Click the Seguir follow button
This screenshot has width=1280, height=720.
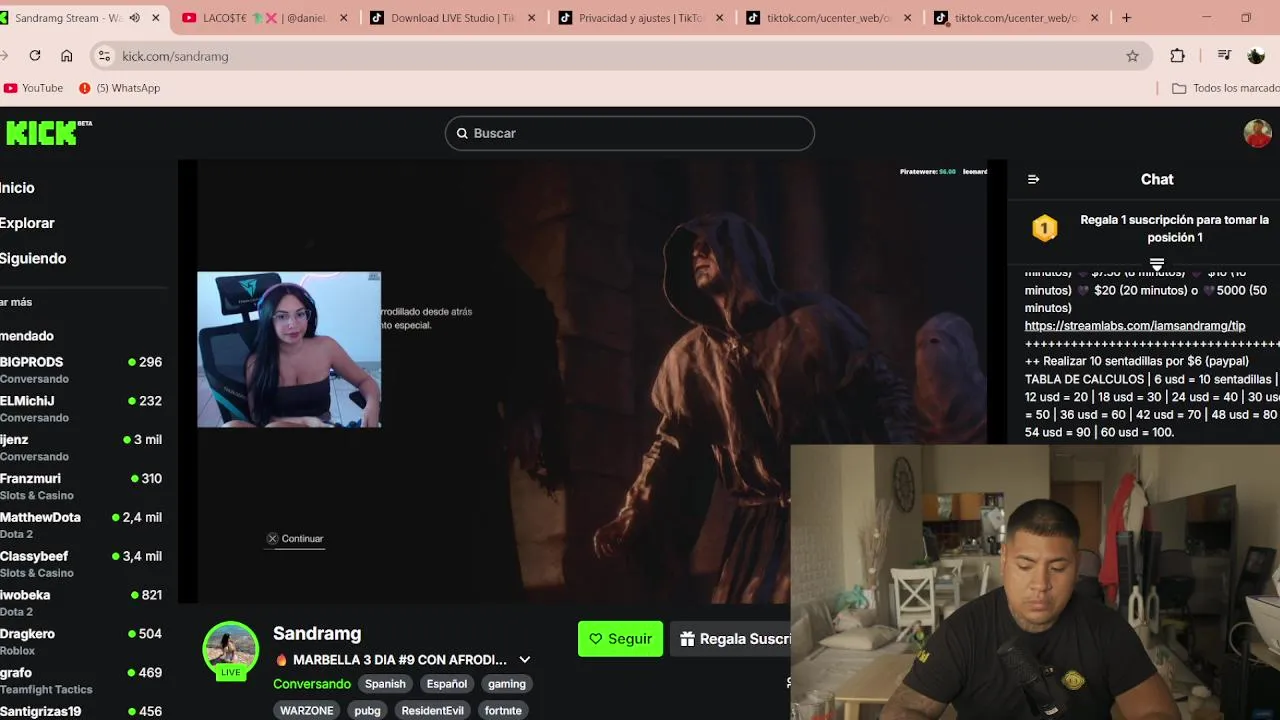[620, 639]
